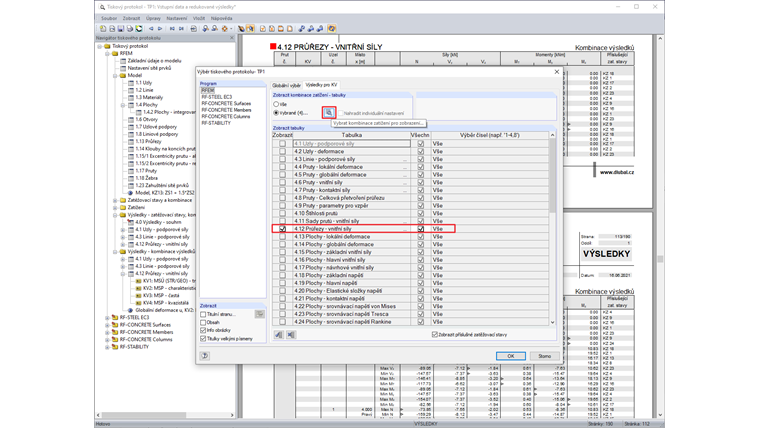
Task: Open the Úpravy menu
Action: (153, 18)
